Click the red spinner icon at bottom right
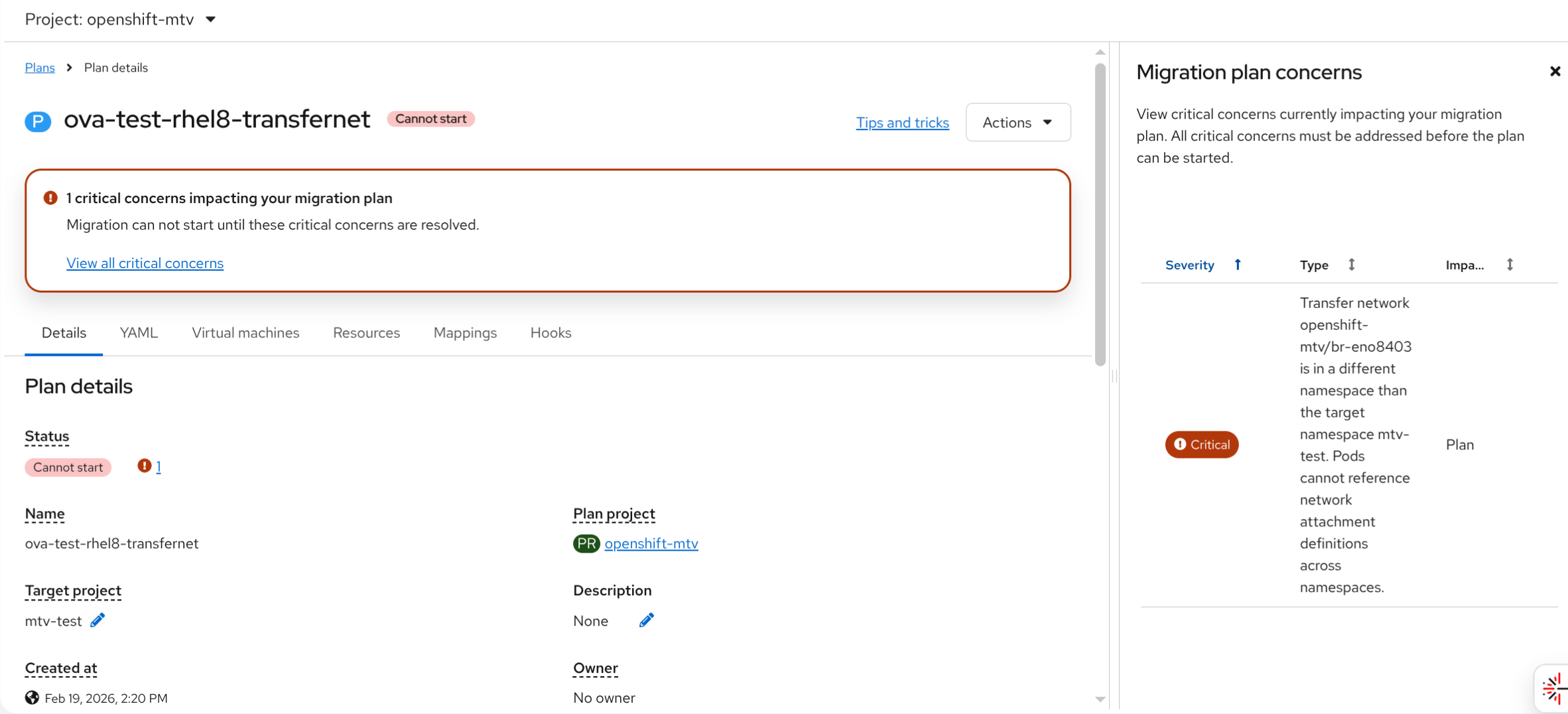This screenshot has height=714, width=1568. point(1554,689)
